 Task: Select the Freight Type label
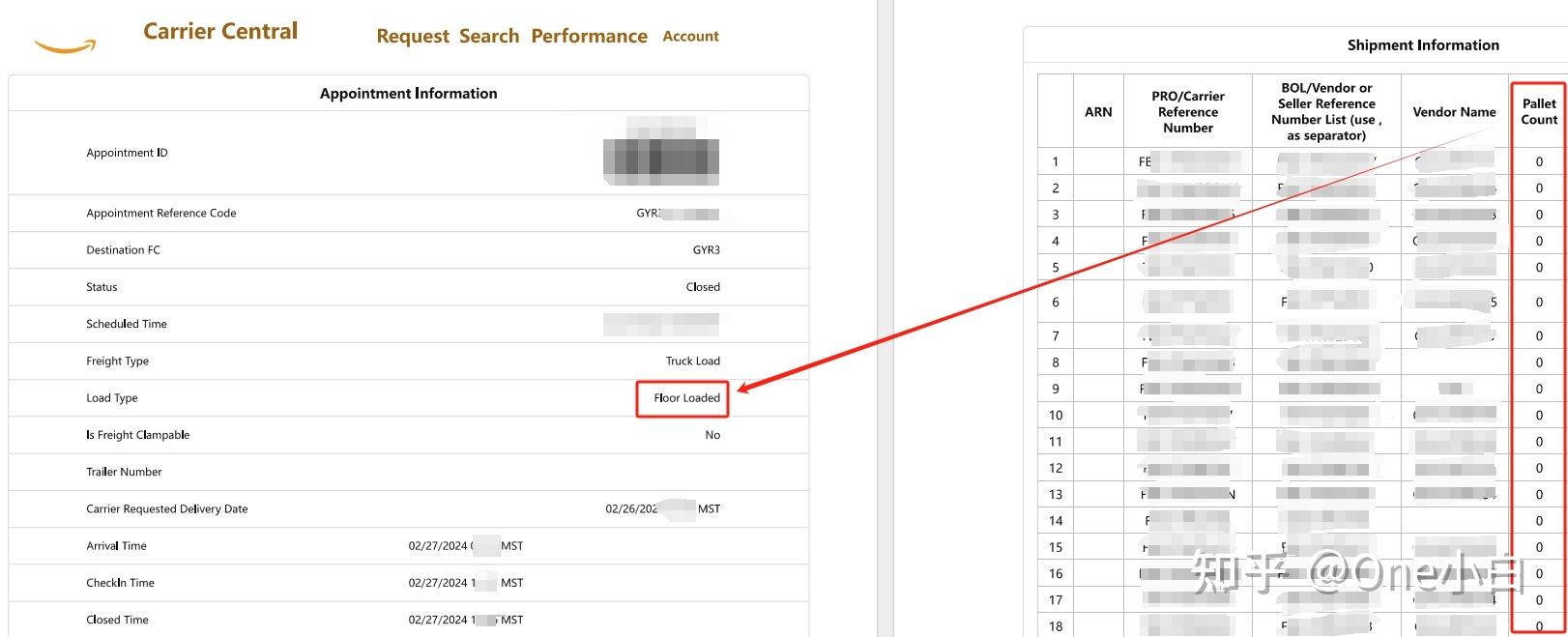tap(117, 361)
